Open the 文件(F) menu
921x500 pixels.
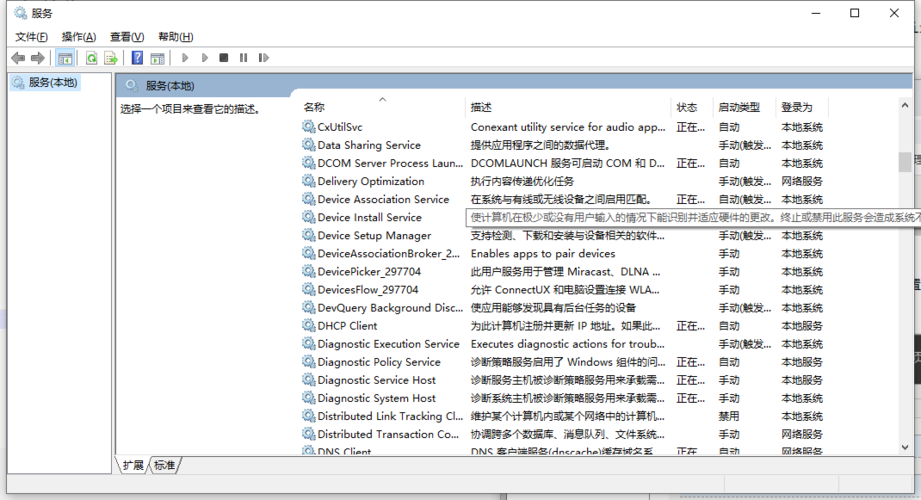tap(31, 36)
